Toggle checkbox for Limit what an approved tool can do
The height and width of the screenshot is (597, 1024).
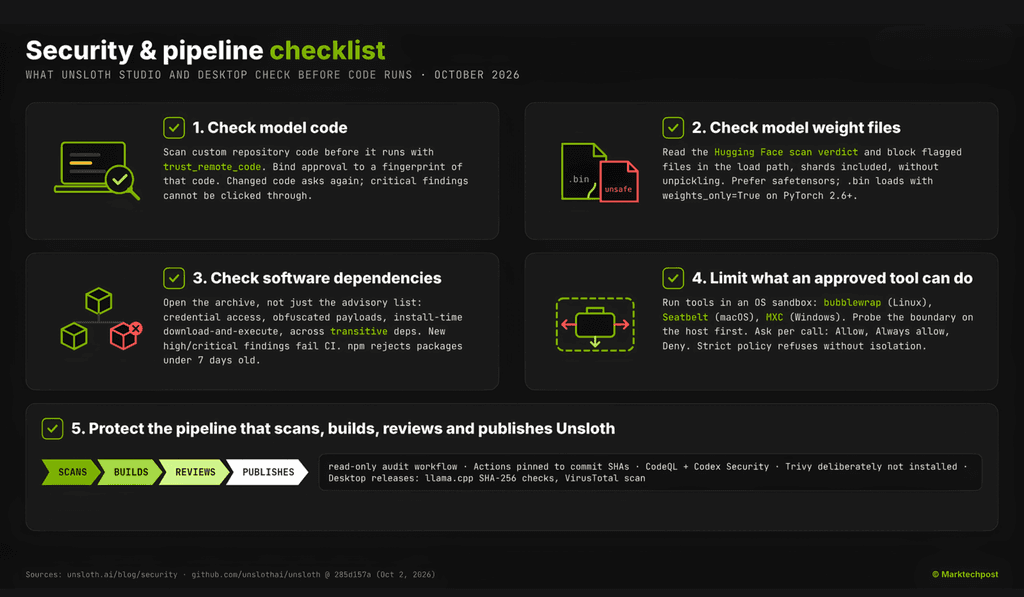pos(673,278)
